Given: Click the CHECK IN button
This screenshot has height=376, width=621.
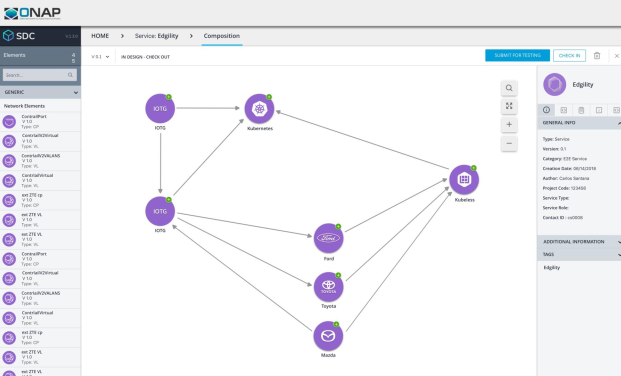Looking at the screenshot, I should click(x=569, y=55).
